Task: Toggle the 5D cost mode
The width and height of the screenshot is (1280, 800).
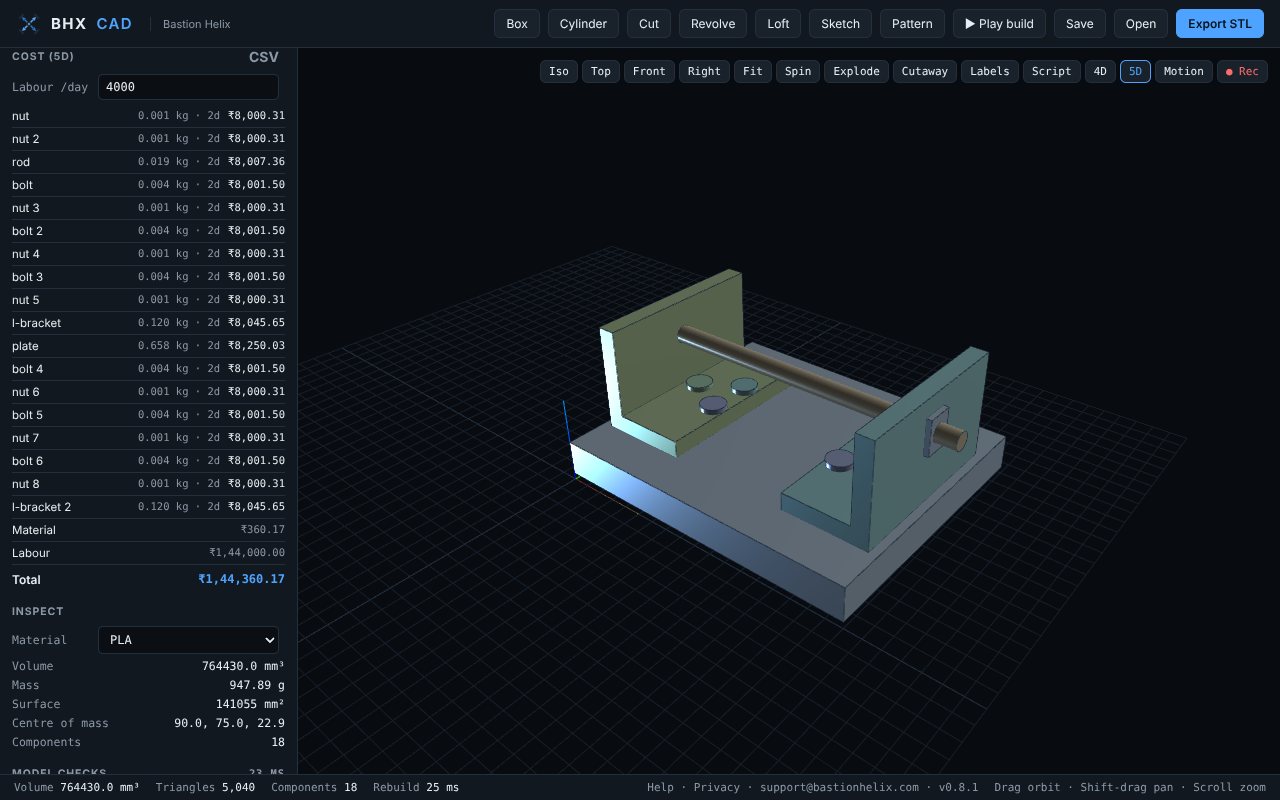Action: coord(1135,71)
